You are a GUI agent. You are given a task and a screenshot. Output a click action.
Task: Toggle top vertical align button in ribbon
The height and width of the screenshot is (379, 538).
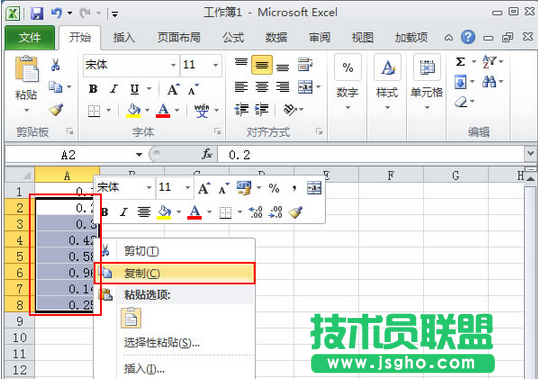pos(241,63)
